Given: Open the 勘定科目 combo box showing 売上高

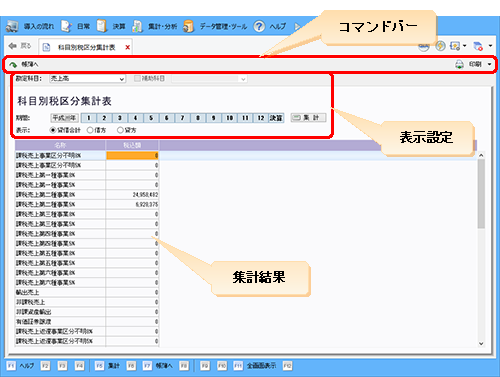Looking at the screenshot, I should (87, 79).
